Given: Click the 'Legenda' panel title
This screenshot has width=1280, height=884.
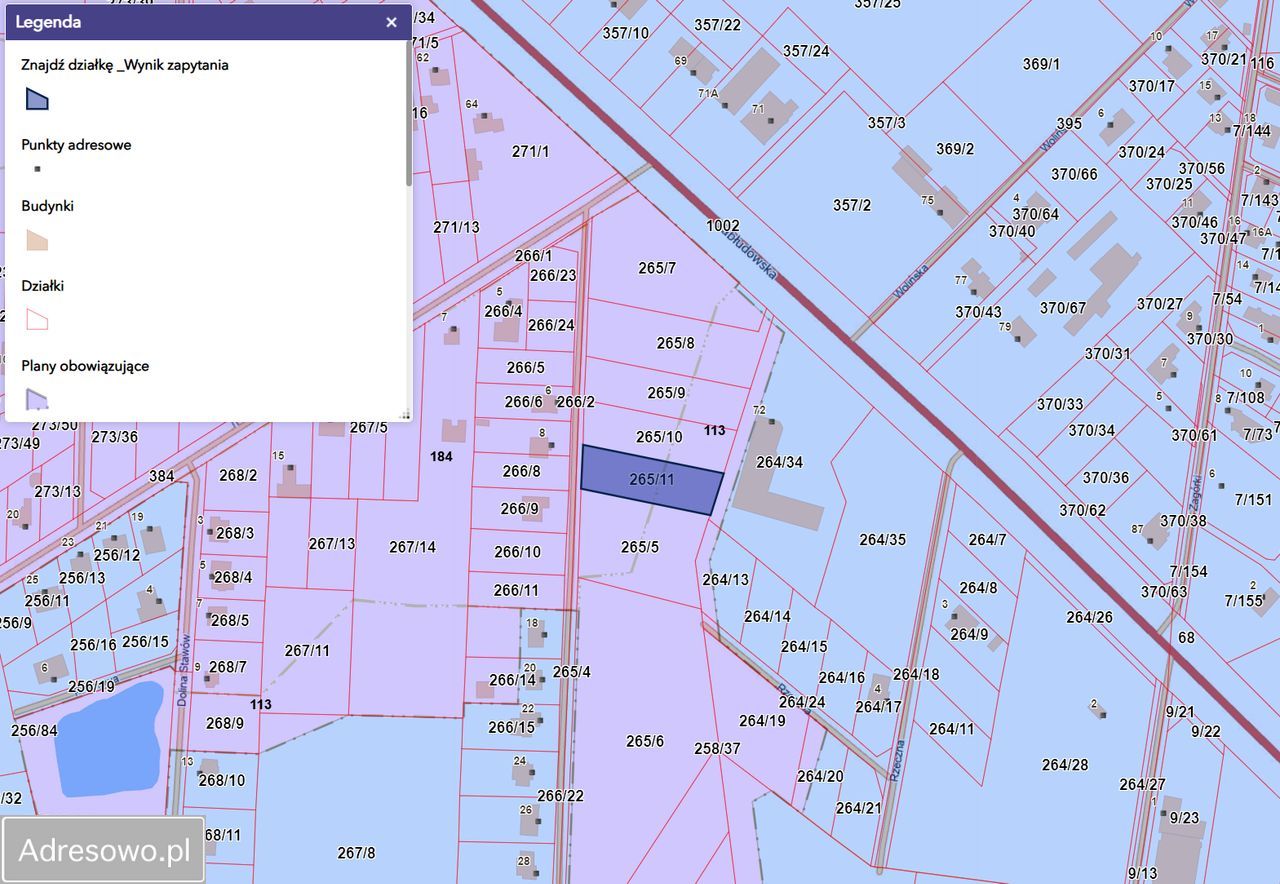Looking at the screenshot, I should tap(49, 22).
